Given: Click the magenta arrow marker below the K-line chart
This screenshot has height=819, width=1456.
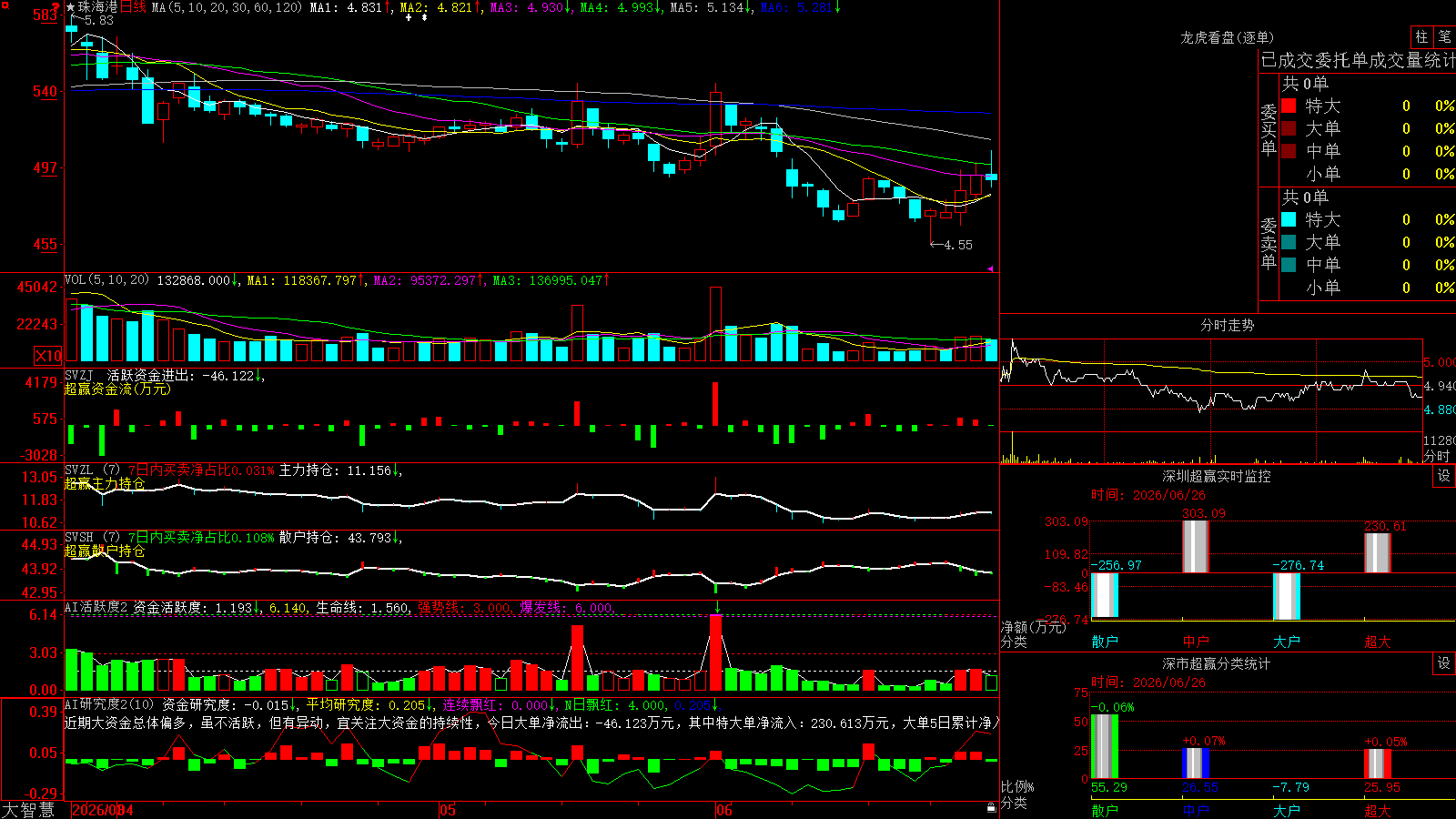Looking at the screenshot, I should 991,268.
